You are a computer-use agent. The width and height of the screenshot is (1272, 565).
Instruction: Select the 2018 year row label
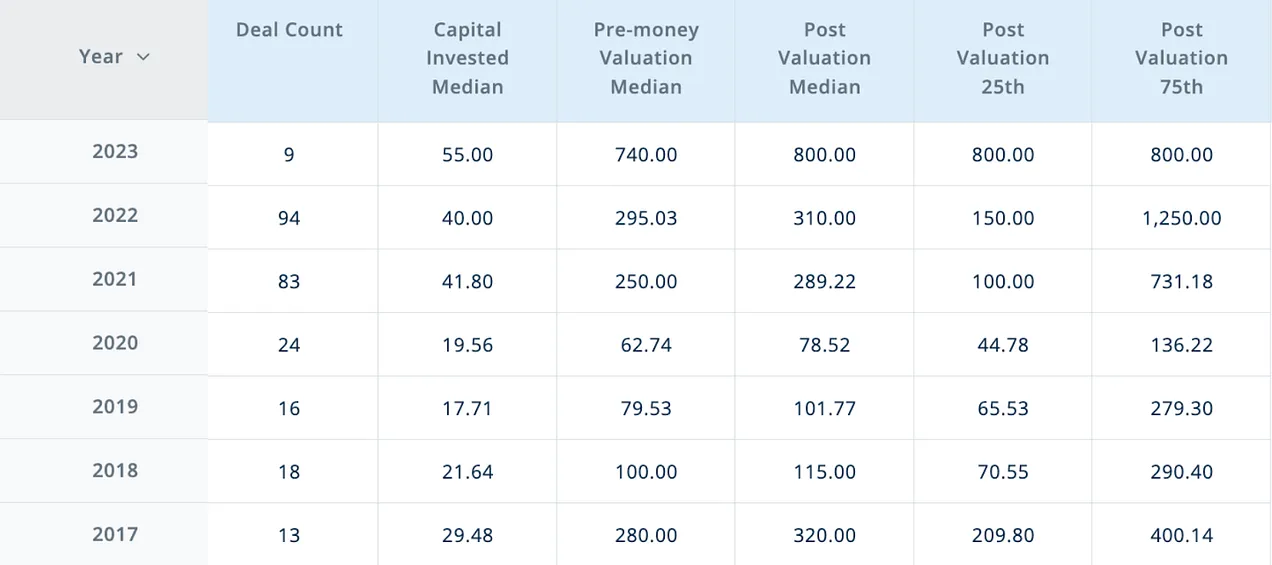115,471
